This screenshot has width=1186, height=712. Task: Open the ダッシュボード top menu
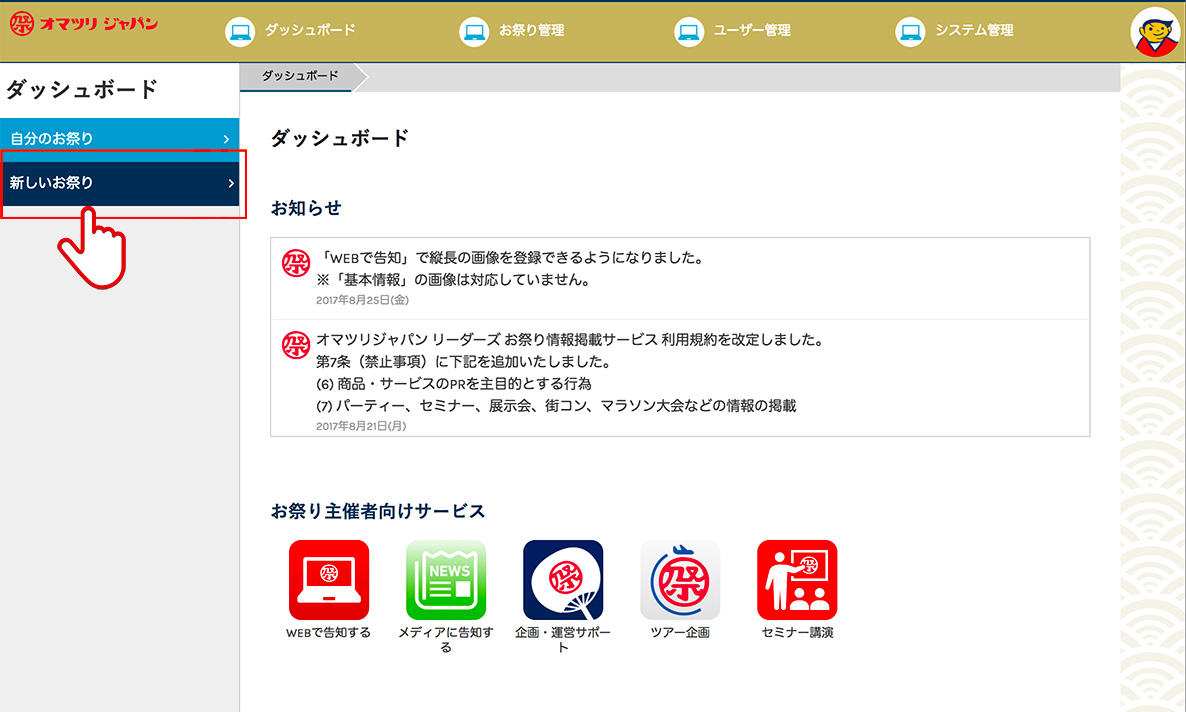pyautogui.click(x=310, y=31)
